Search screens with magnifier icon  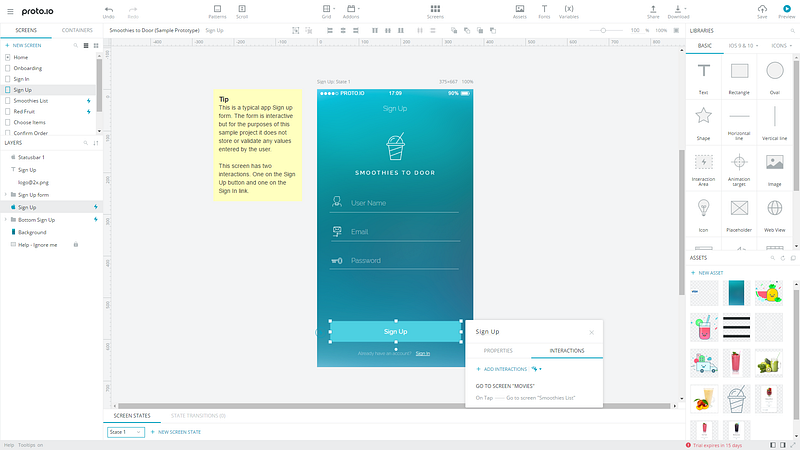pos(76,45)
